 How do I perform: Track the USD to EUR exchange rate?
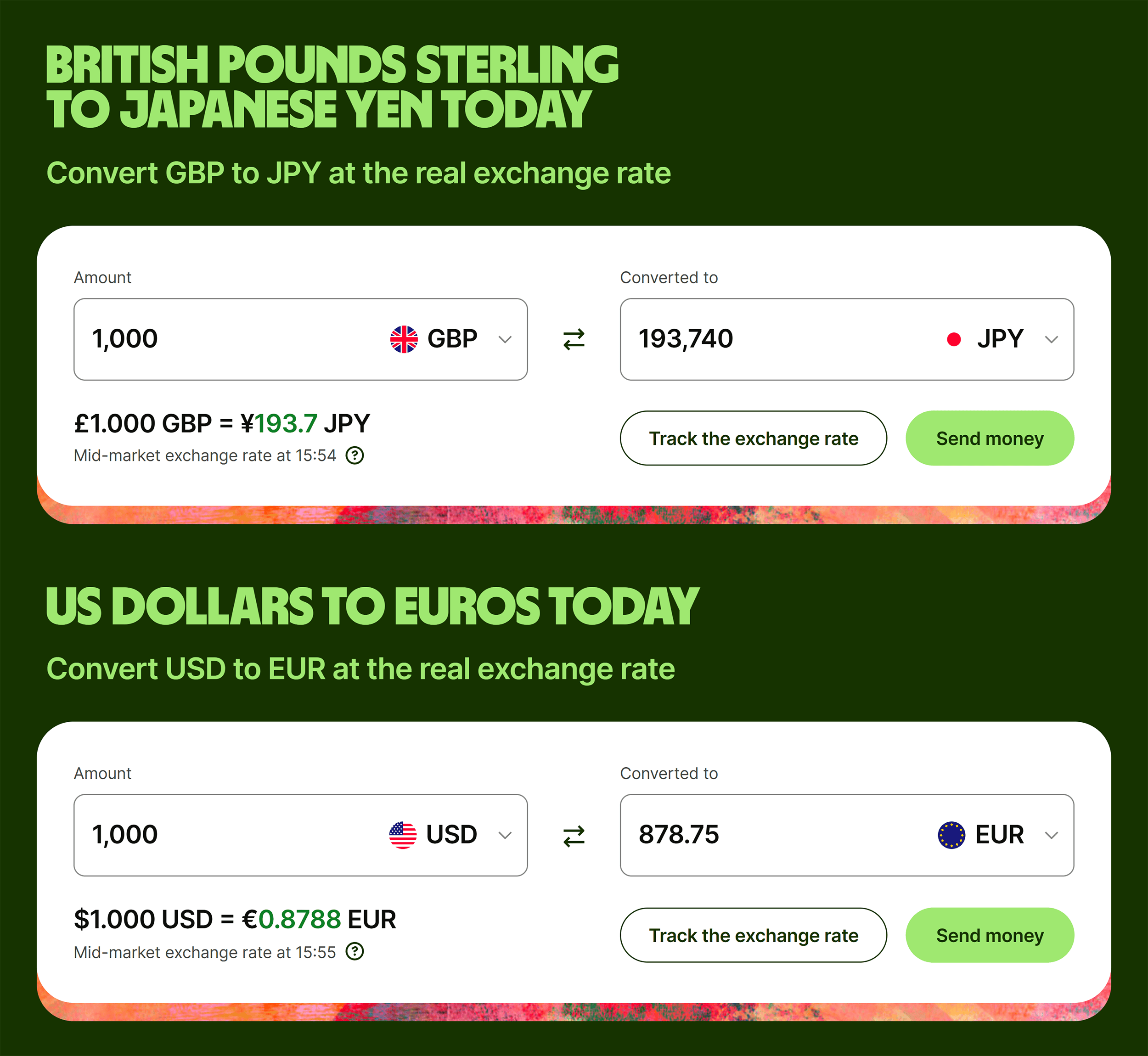tap(753, 935)
